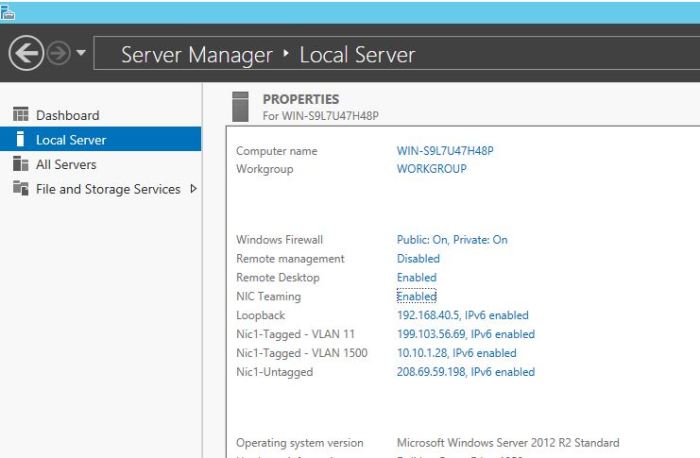Click the Local Server icon in sidebar

point(20,140)
